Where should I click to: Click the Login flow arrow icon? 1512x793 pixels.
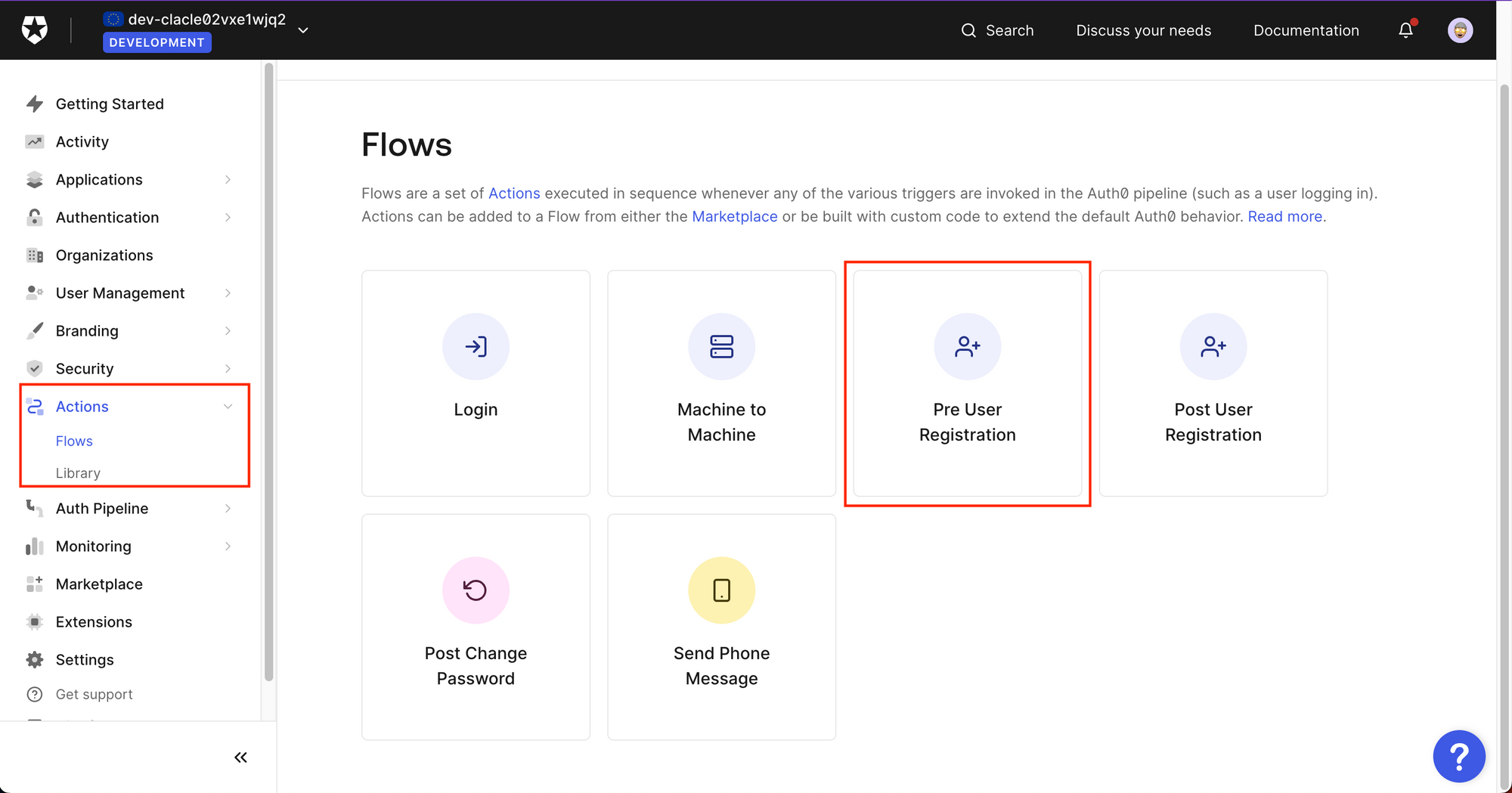pyautogui.click(x=476, y=347)
